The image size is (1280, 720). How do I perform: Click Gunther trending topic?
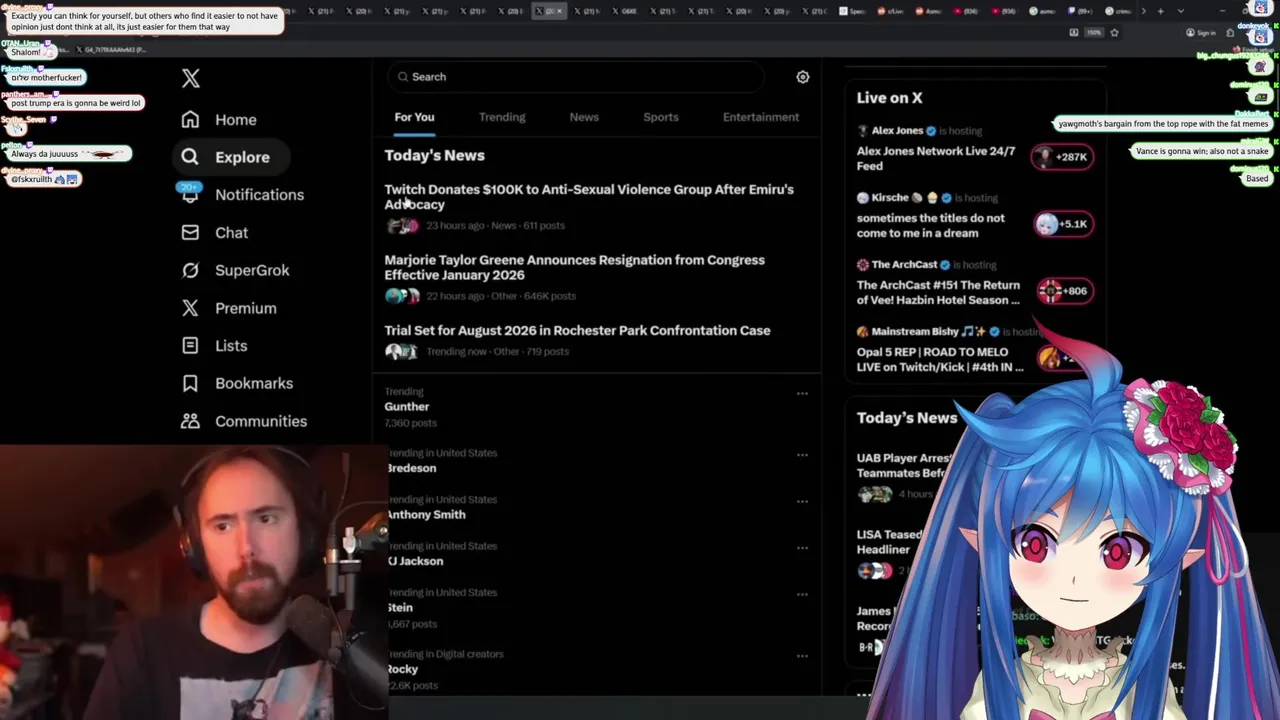click(407, 406)
